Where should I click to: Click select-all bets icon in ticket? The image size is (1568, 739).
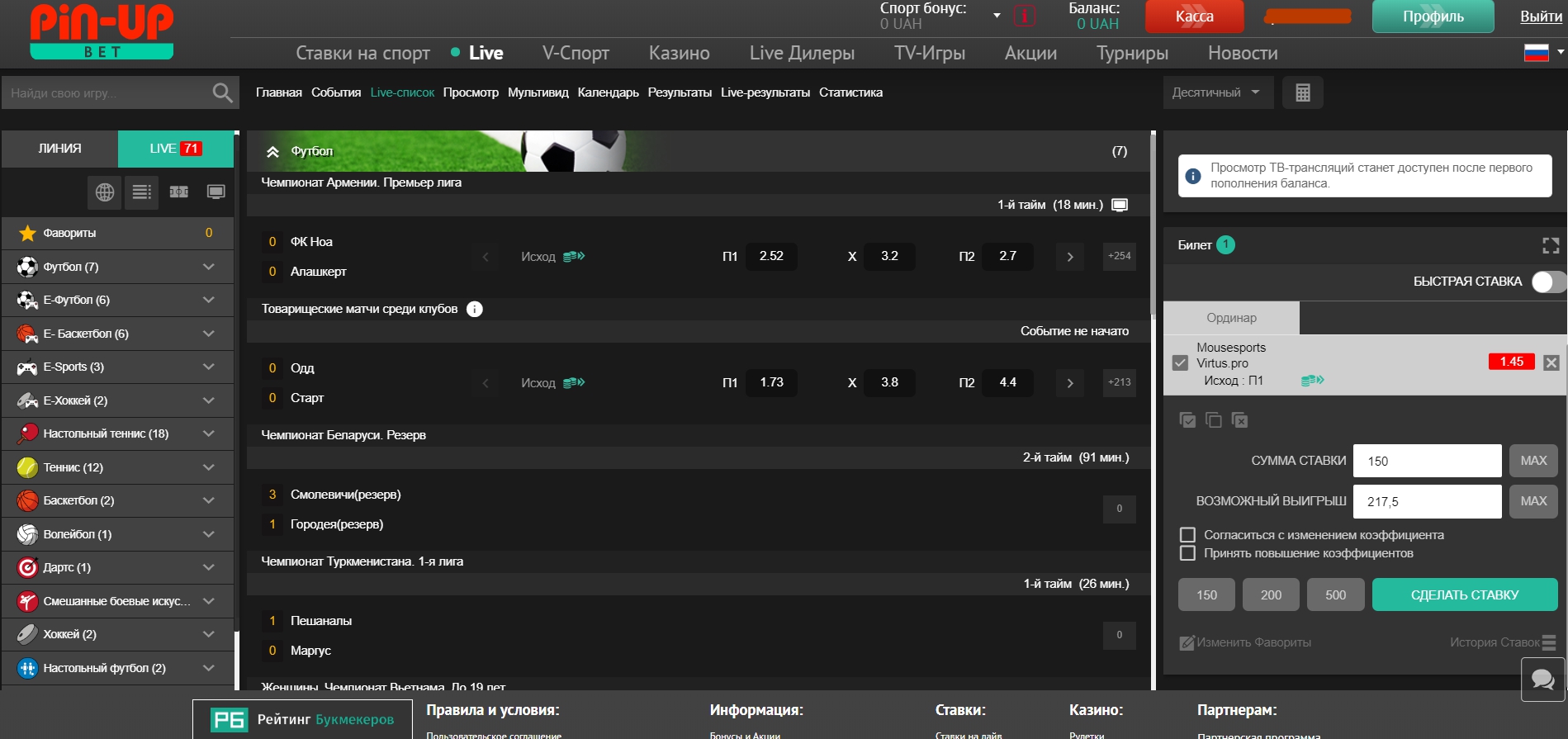tap(1187, 420)
